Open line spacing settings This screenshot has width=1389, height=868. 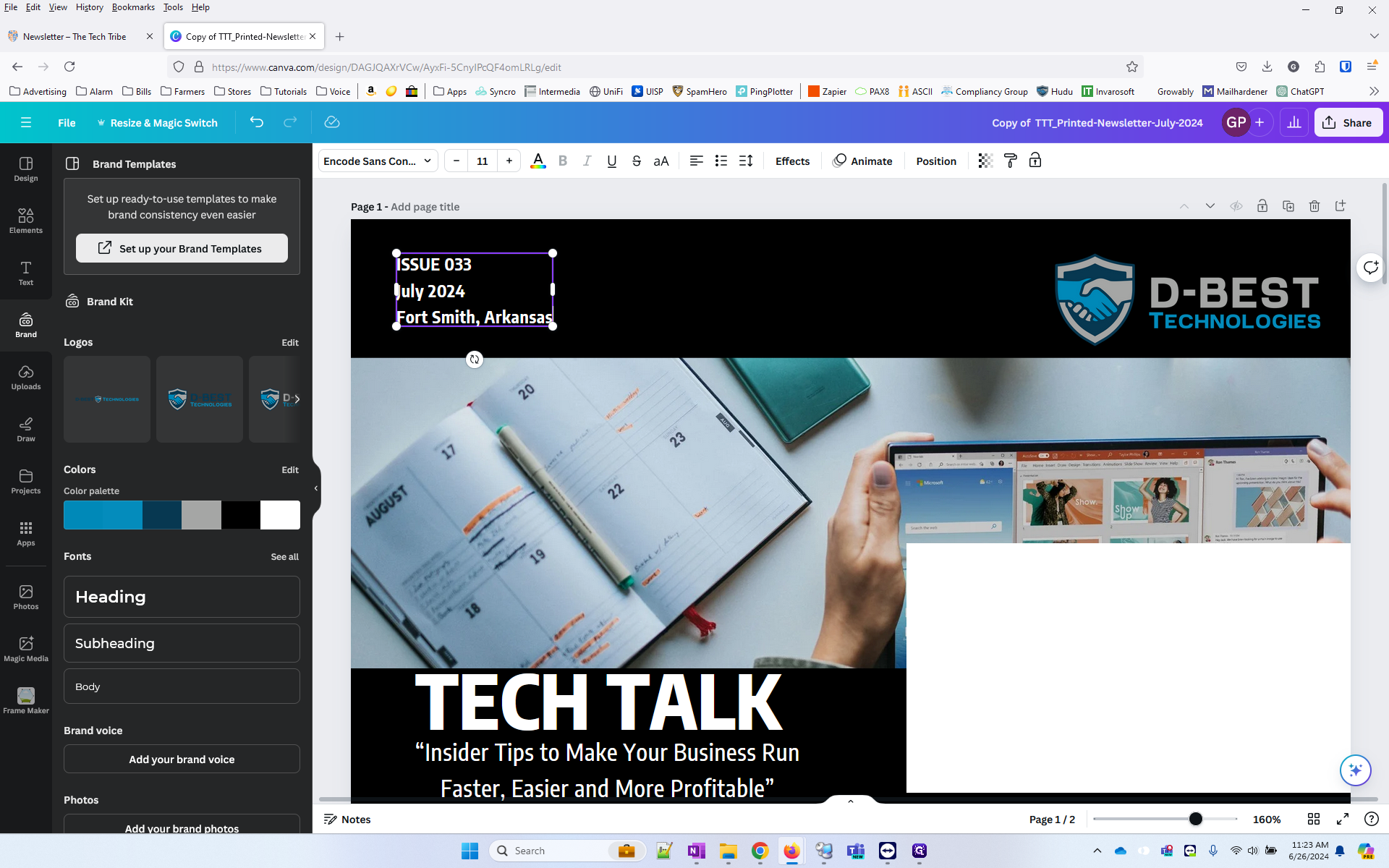[746, 161]
